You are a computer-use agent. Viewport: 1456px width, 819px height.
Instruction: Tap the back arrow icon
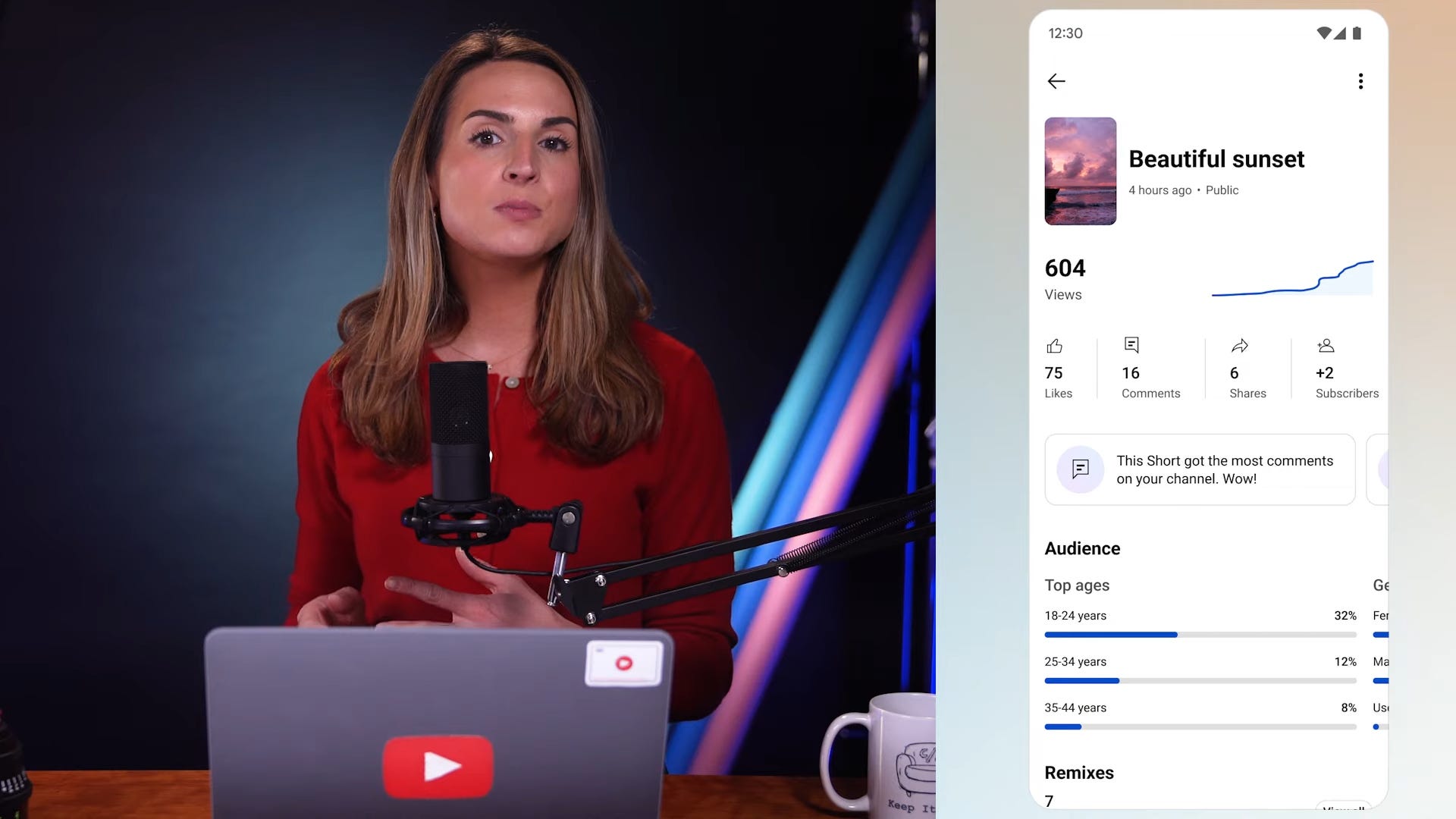click(x=1056, y=81)
